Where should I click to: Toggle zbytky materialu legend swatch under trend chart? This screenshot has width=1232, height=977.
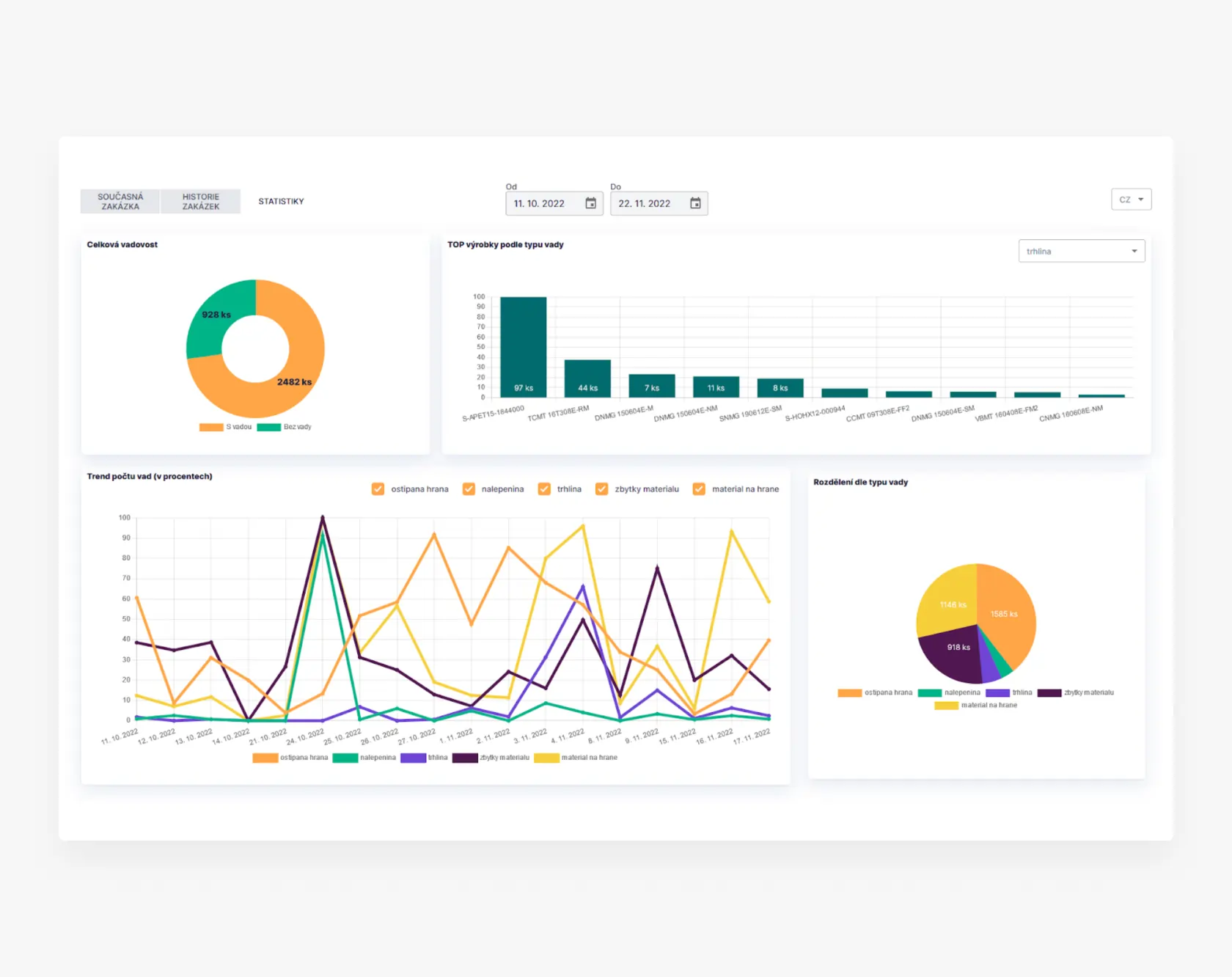point(466,758)
